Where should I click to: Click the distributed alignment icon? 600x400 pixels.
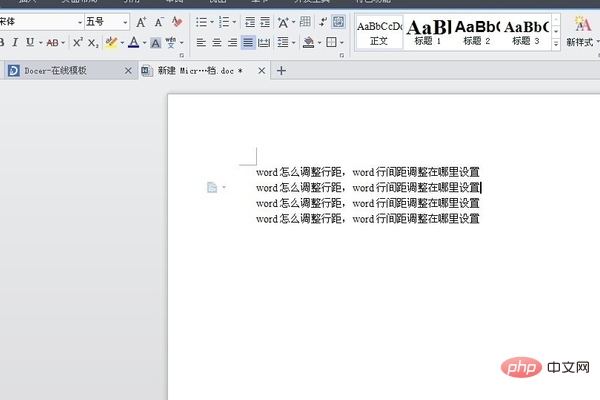click(x=264, y=42)
